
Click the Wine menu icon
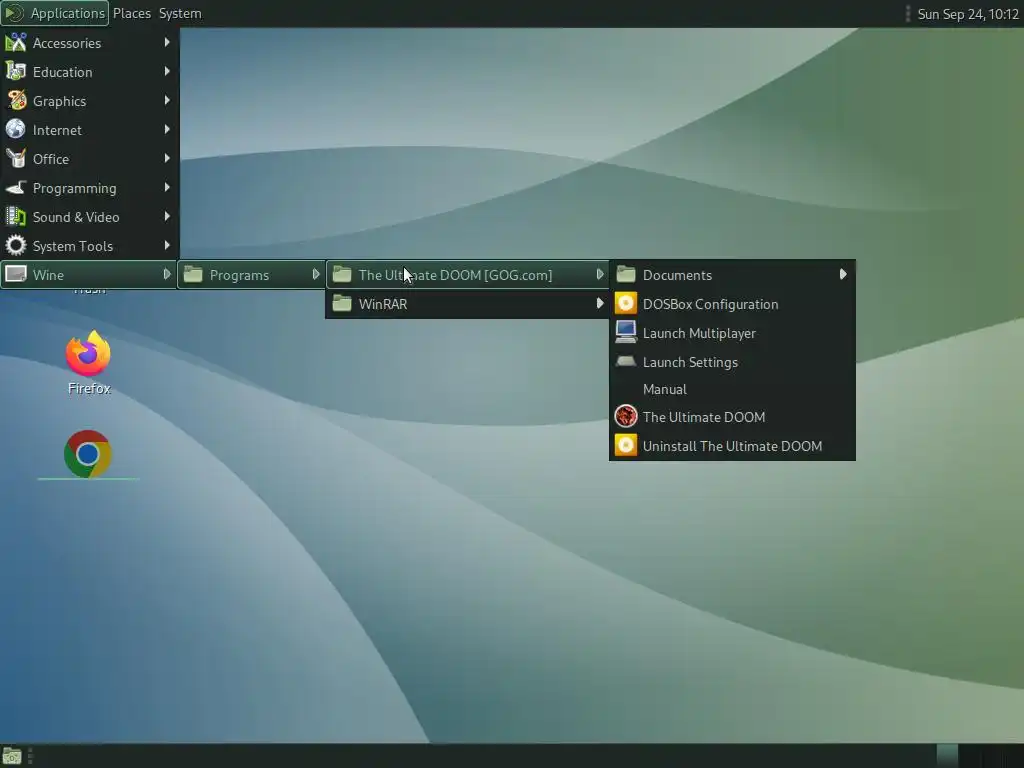coord(16,275)
